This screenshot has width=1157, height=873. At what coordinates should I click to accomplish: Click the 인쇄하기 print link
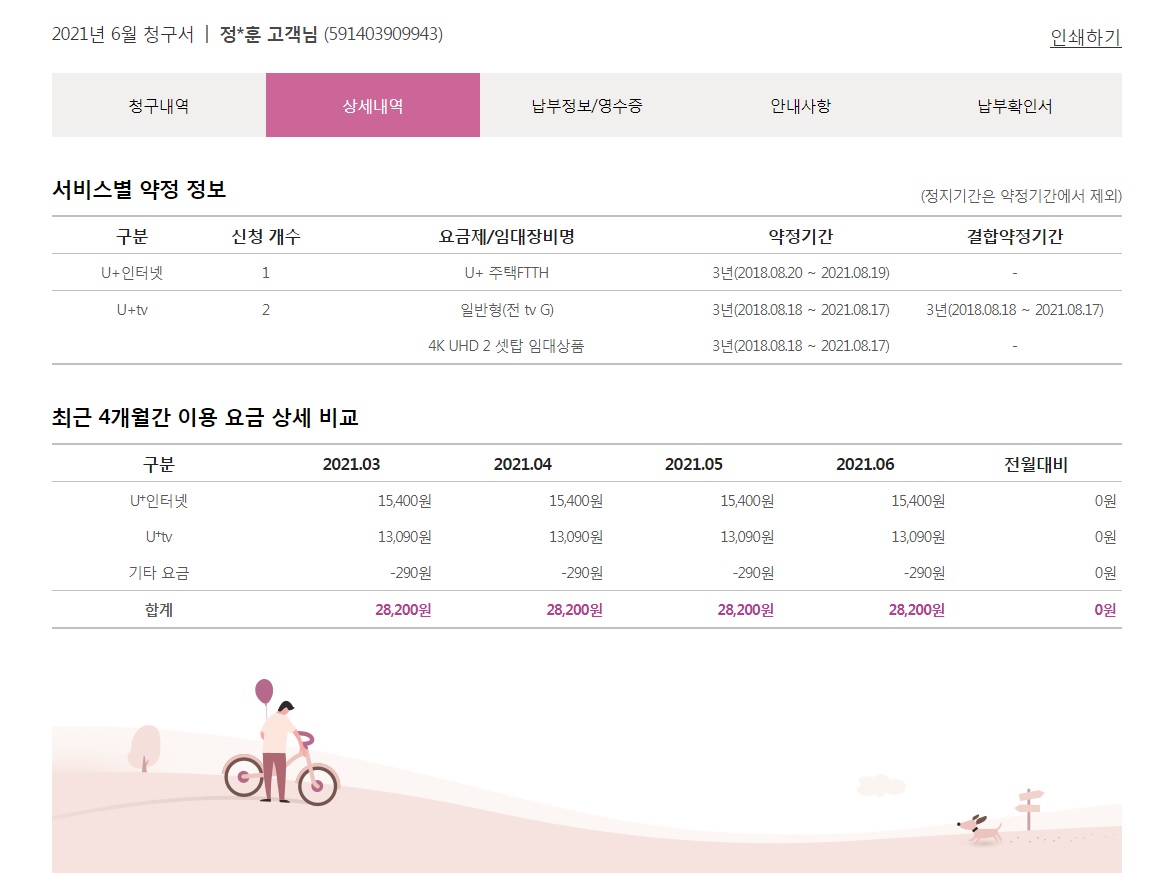(1085, 38)
